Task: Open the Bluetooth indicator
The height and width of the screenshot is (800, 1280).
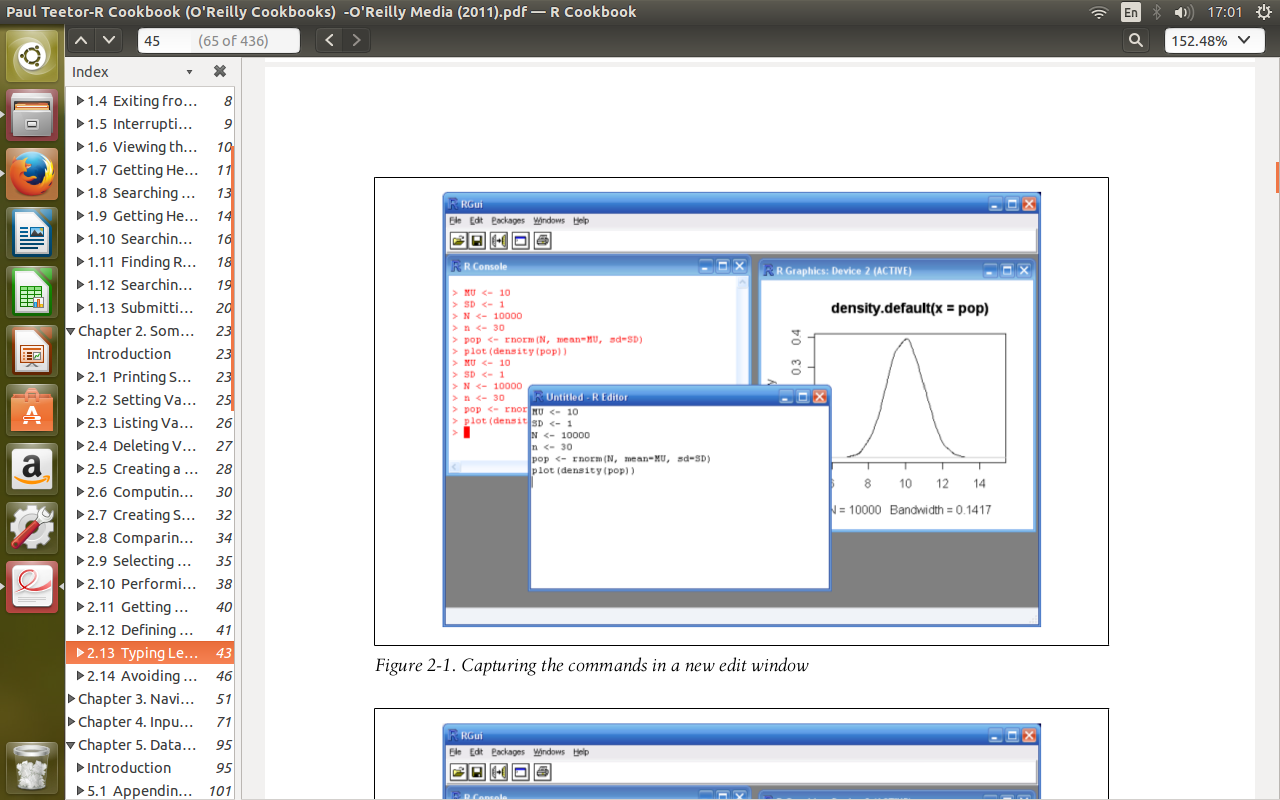Action: [1157, 12]
